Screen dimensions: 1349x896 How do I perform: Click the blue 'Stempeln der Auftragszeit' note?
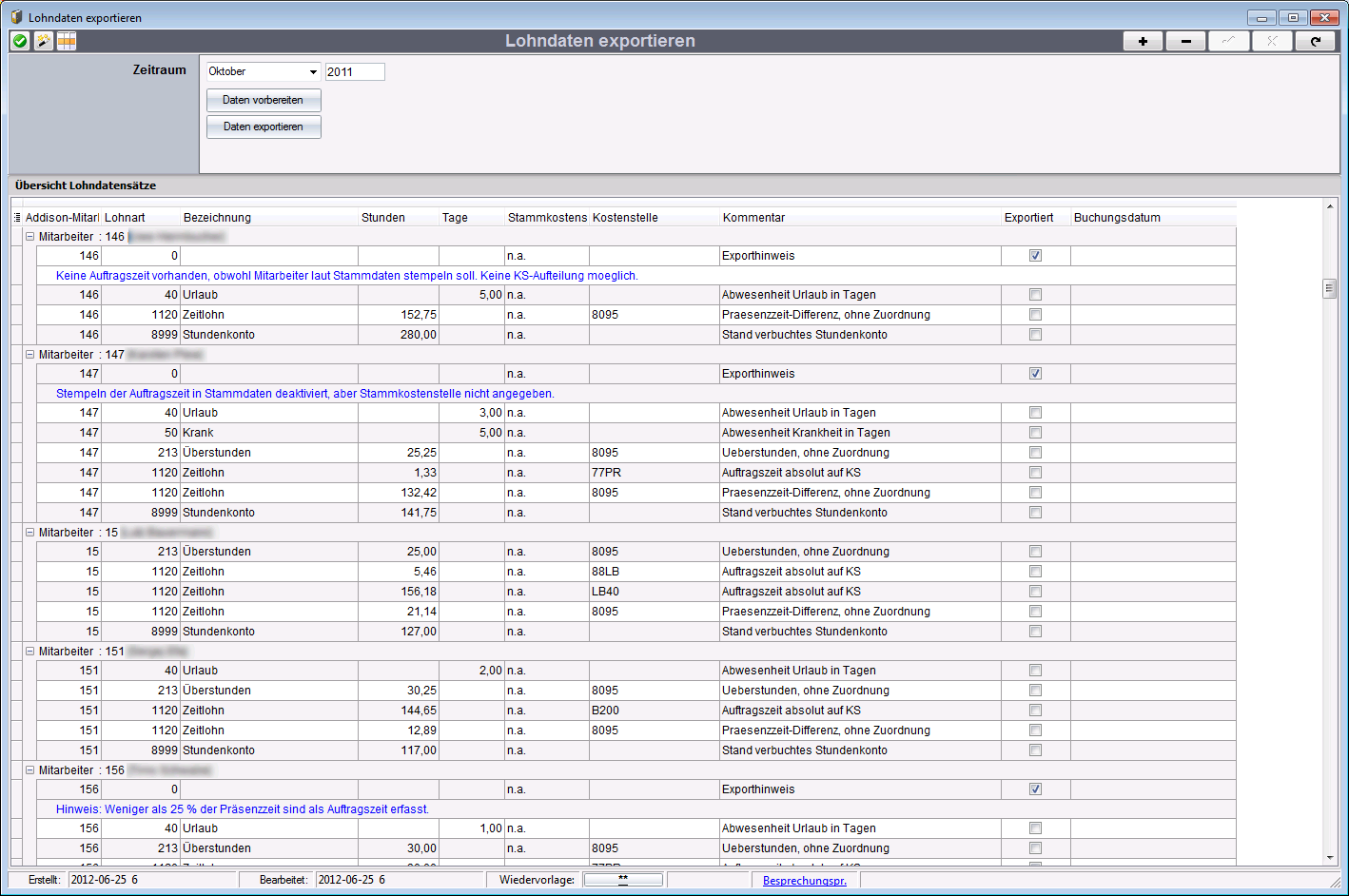coord(305,394)
